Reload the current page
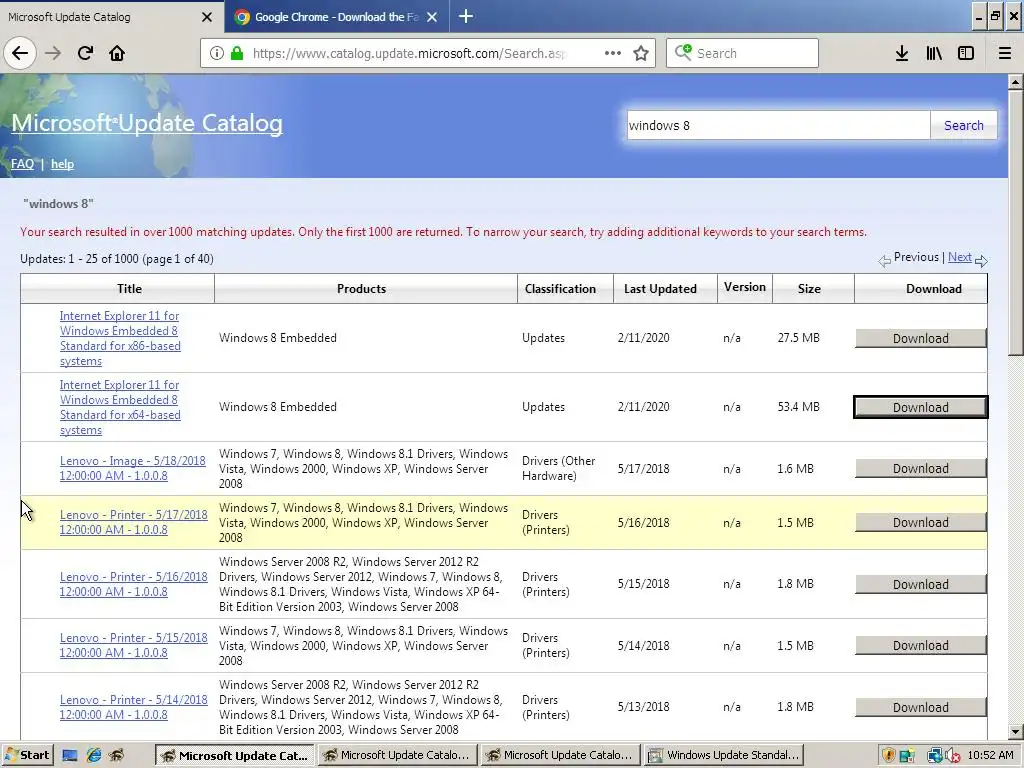1024x768 pixels. click(85, 53)
